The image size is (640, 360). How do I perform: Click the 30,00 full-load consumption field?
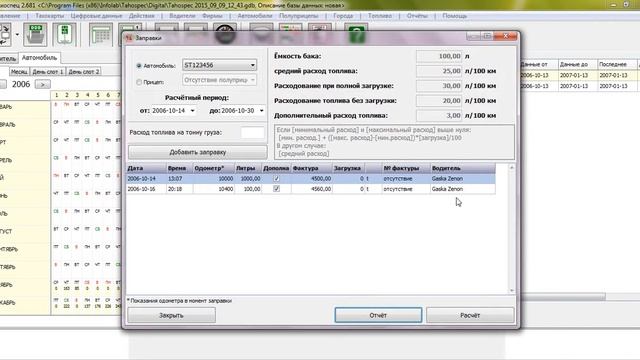[439, 86]
